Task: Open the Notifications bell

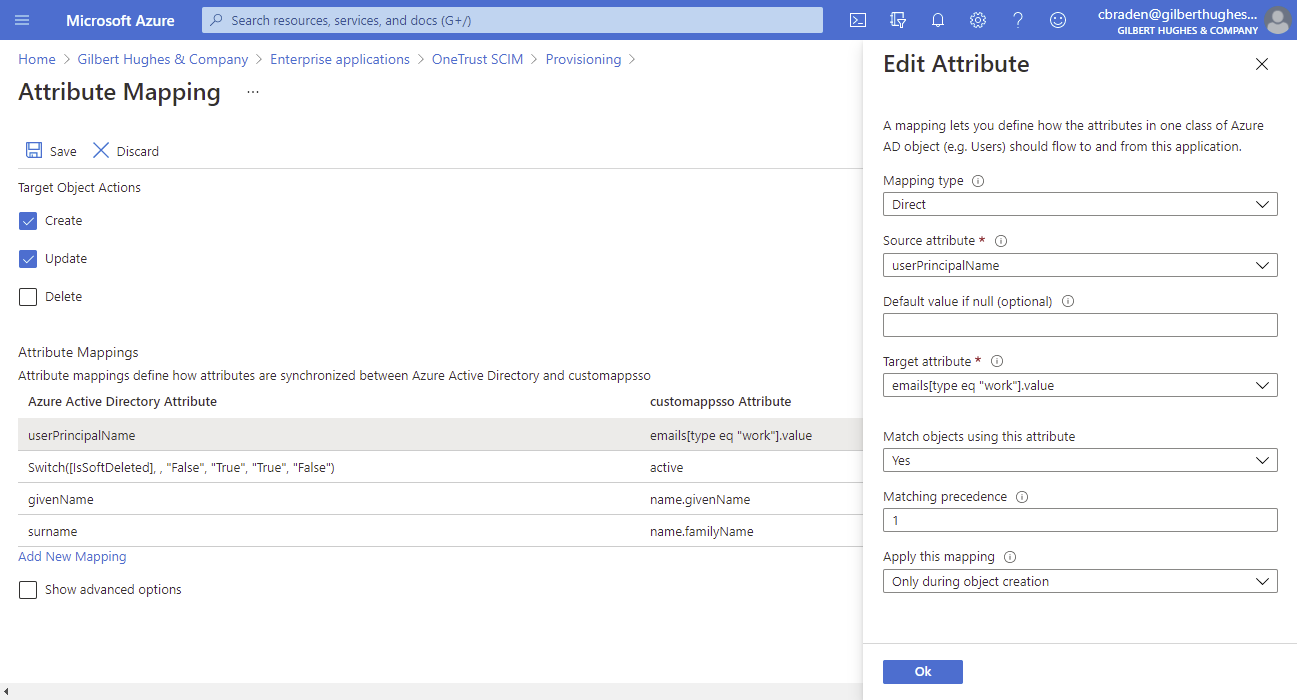Action: coord(937,19)
